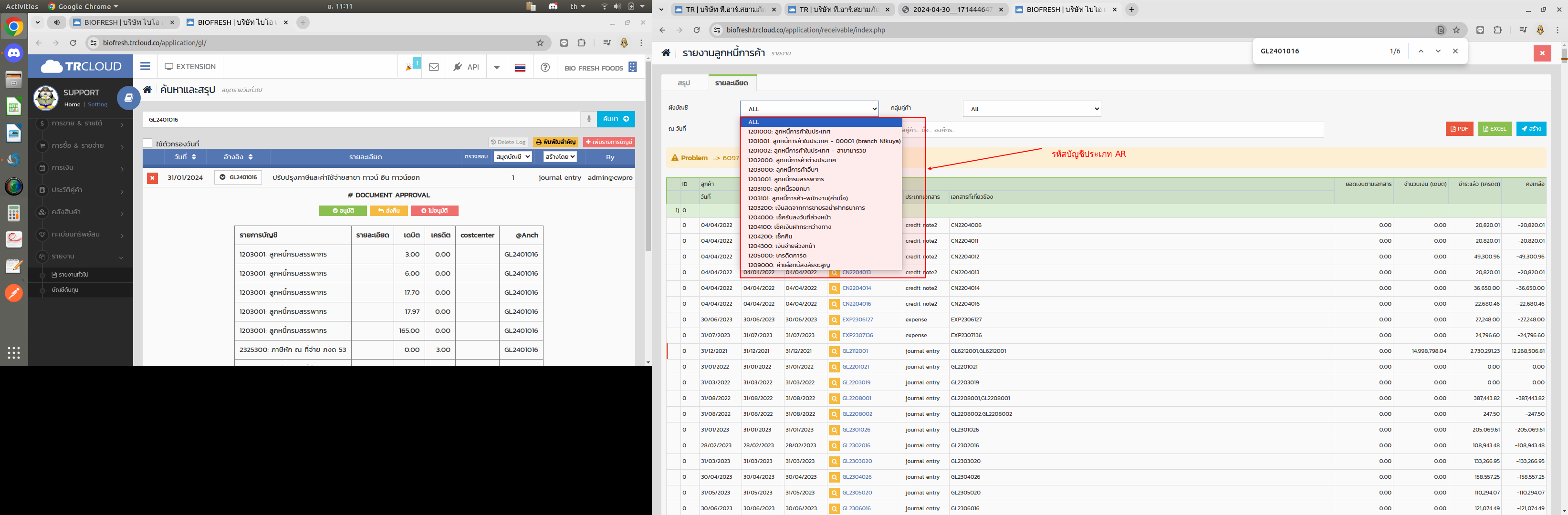Screen dimensions: 1568x515
Task: Open the GL2401016 reference button in journal row
Action: tap(238, 177)
